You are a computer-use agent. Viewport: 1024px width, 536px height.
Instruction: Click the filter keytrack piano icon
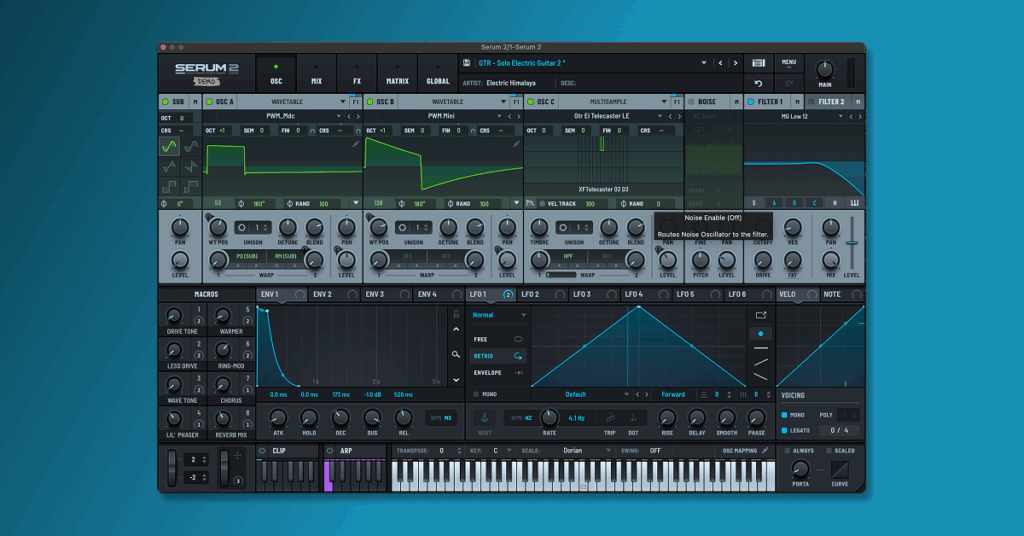tap(854, 203)
